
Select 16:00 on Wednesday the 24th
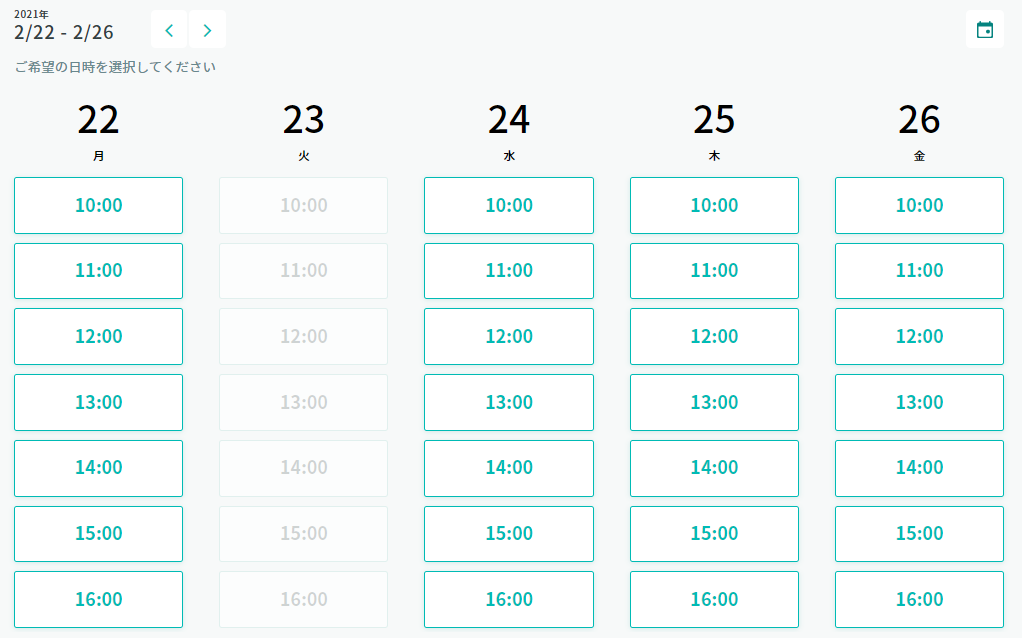coord(509,599)
